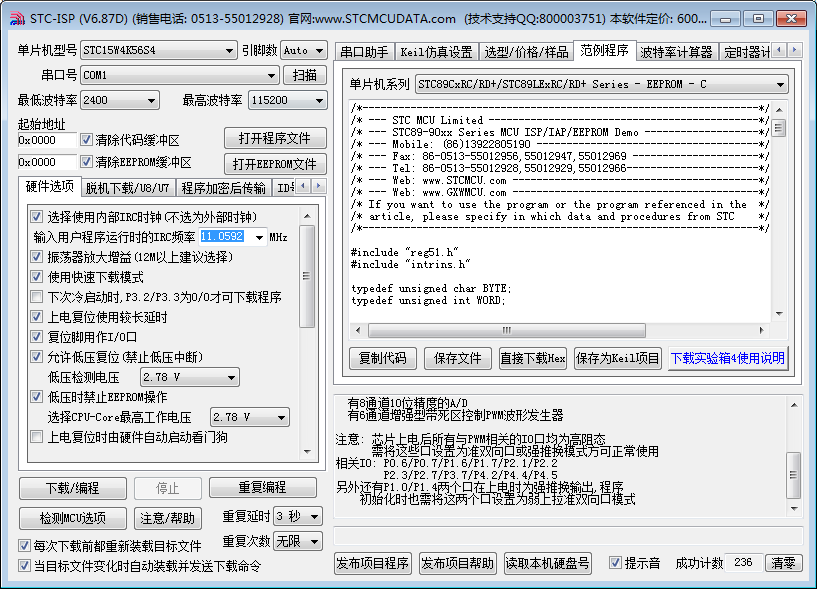Toggle 清除代码缓冲区 checkbox
The height and width of the screenshot is (589, 817).
click(87, 140)
